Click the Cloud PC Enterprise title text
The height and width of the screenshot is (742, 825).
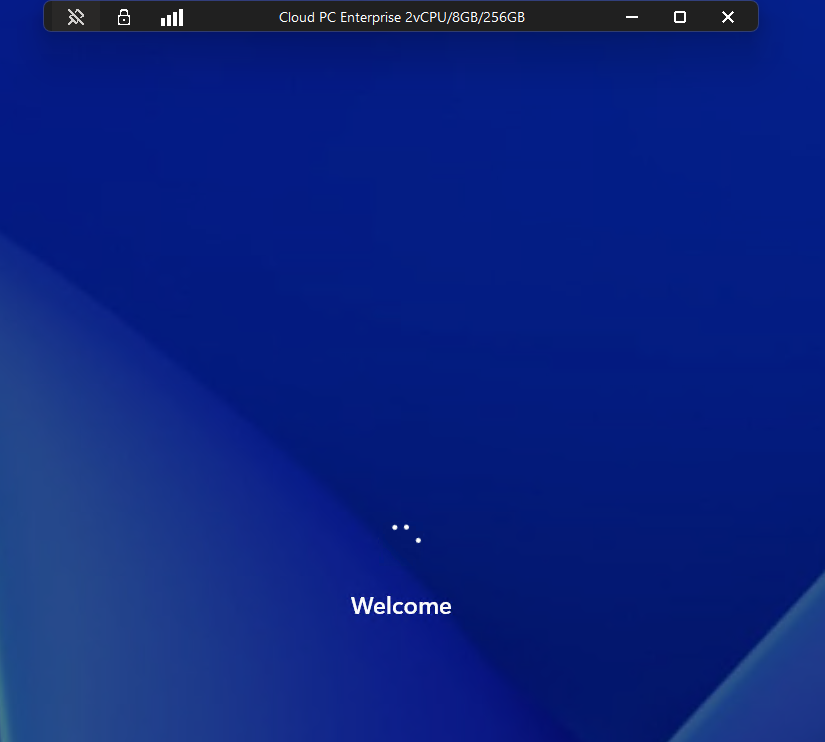tap(402, 17)
